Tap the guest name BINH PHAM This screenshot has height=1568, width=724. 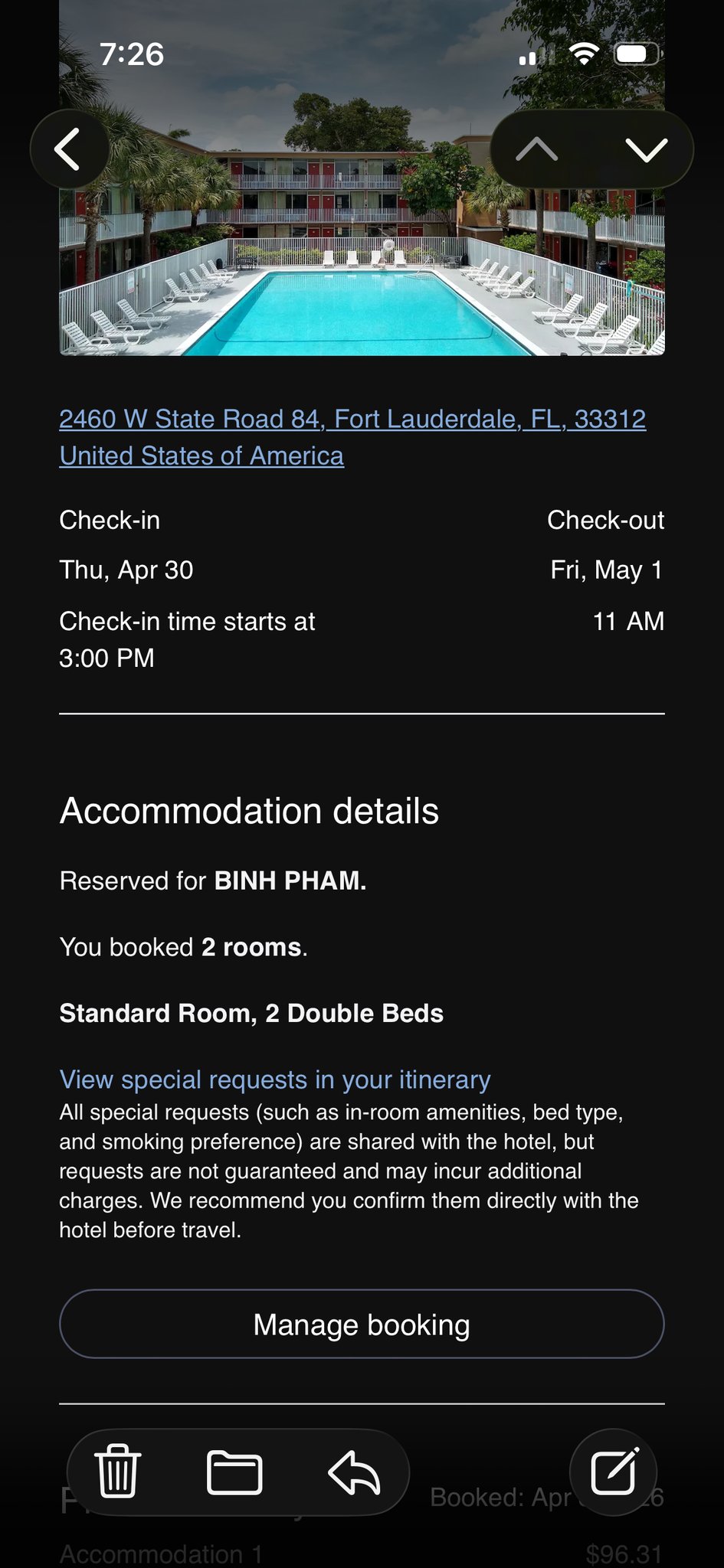290,881
